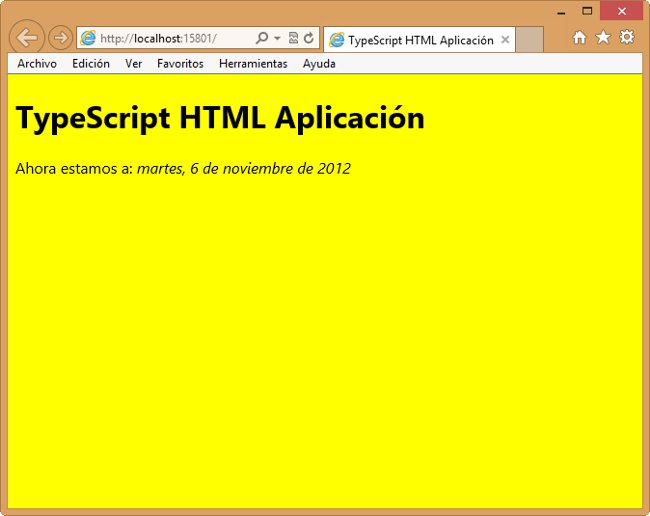Image resolution: width=650 pixels, height=516 pixels.
Task: Open Favorites with the star icon
Action: tap(603, 37)
